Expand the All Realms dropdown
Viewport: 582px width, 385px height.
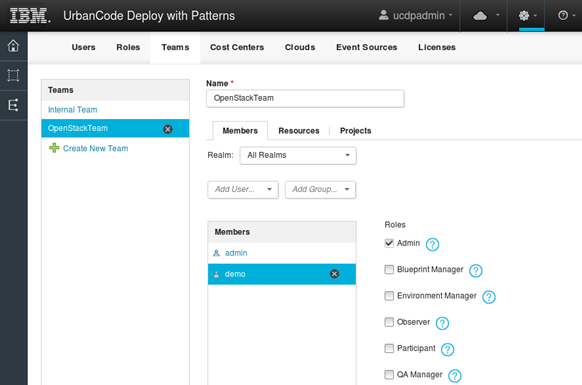click(x=298, y=156)
